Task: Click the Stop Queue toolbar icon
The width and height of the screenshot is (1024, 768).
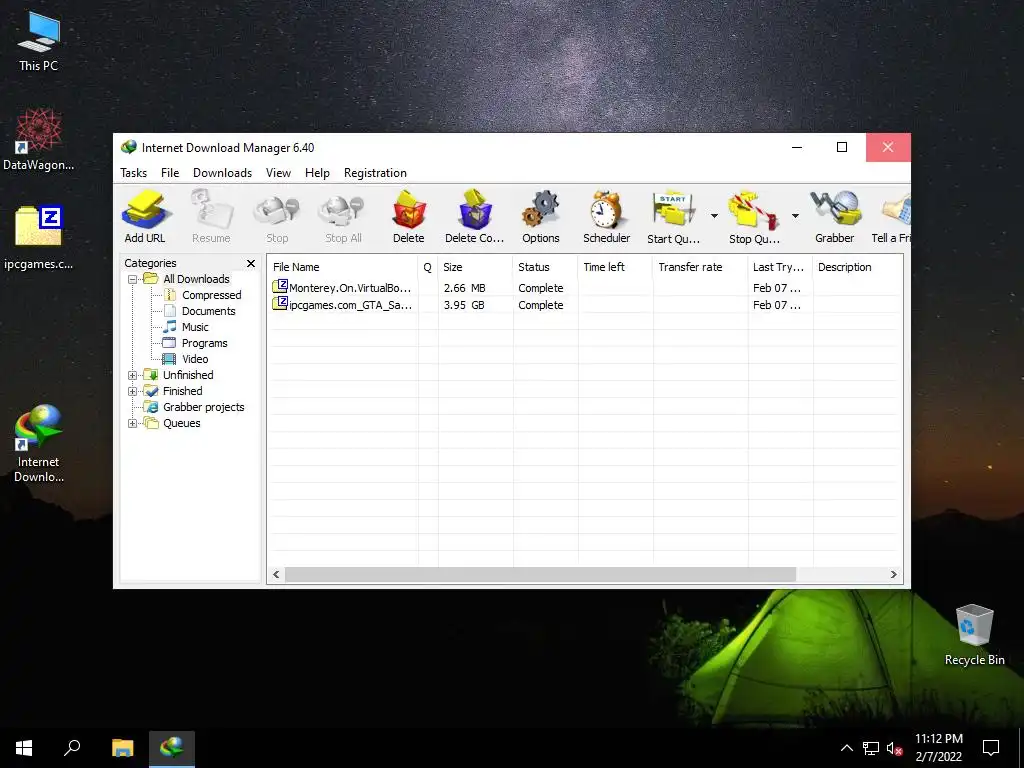Action: pyautogui.click(x=754, y=217)
